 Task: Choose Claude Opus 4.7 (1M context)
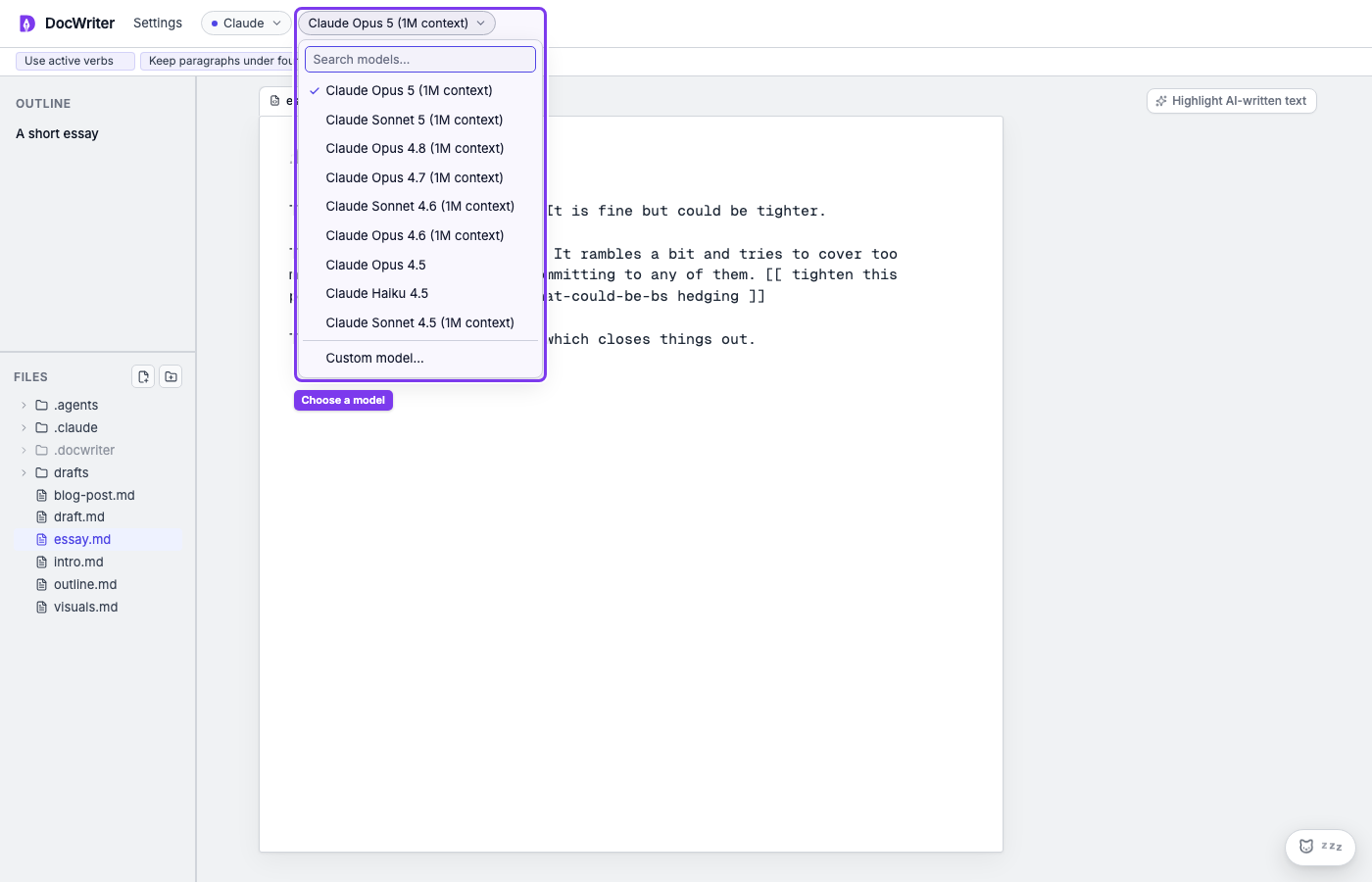(x=420, y=177)
